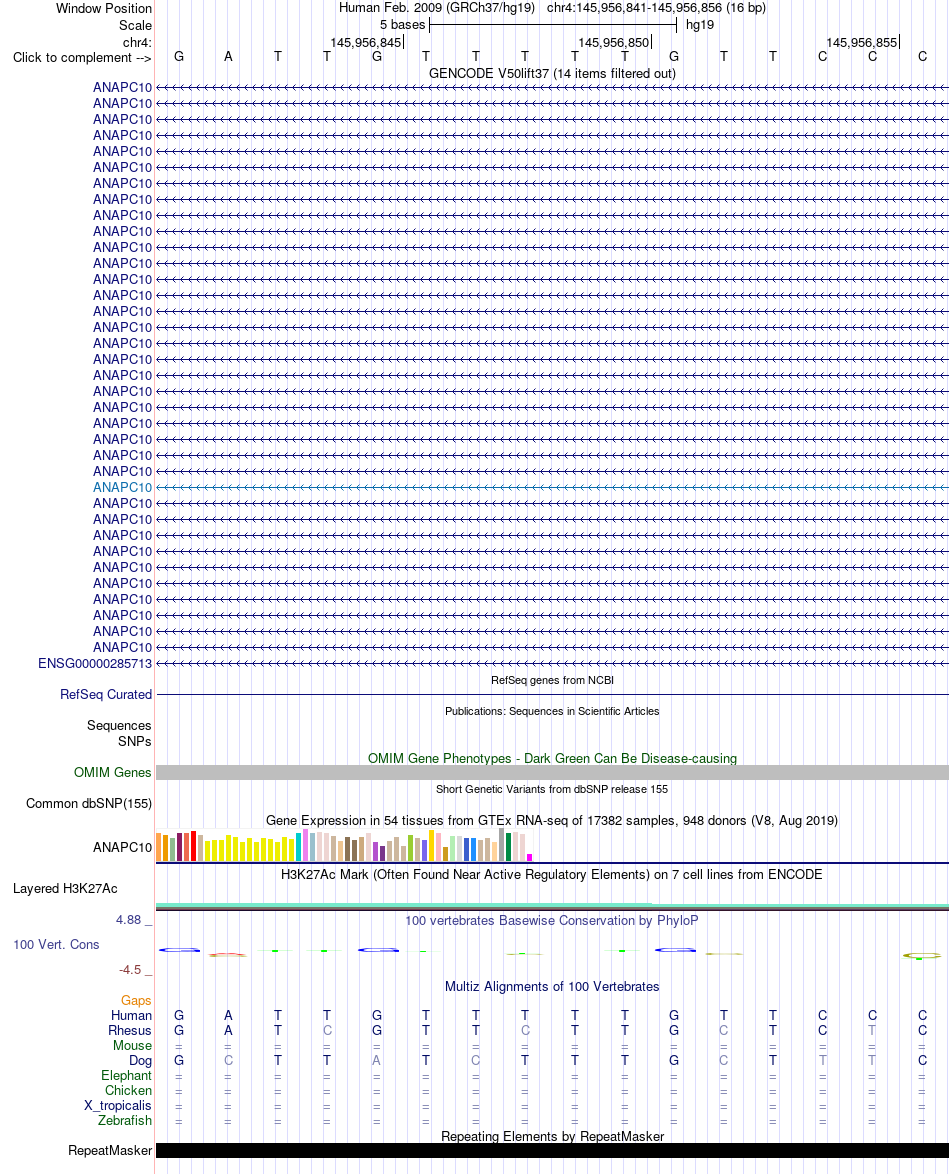
Task: Click the 'RefSeq Curated' track label
Action: [106, 695]
